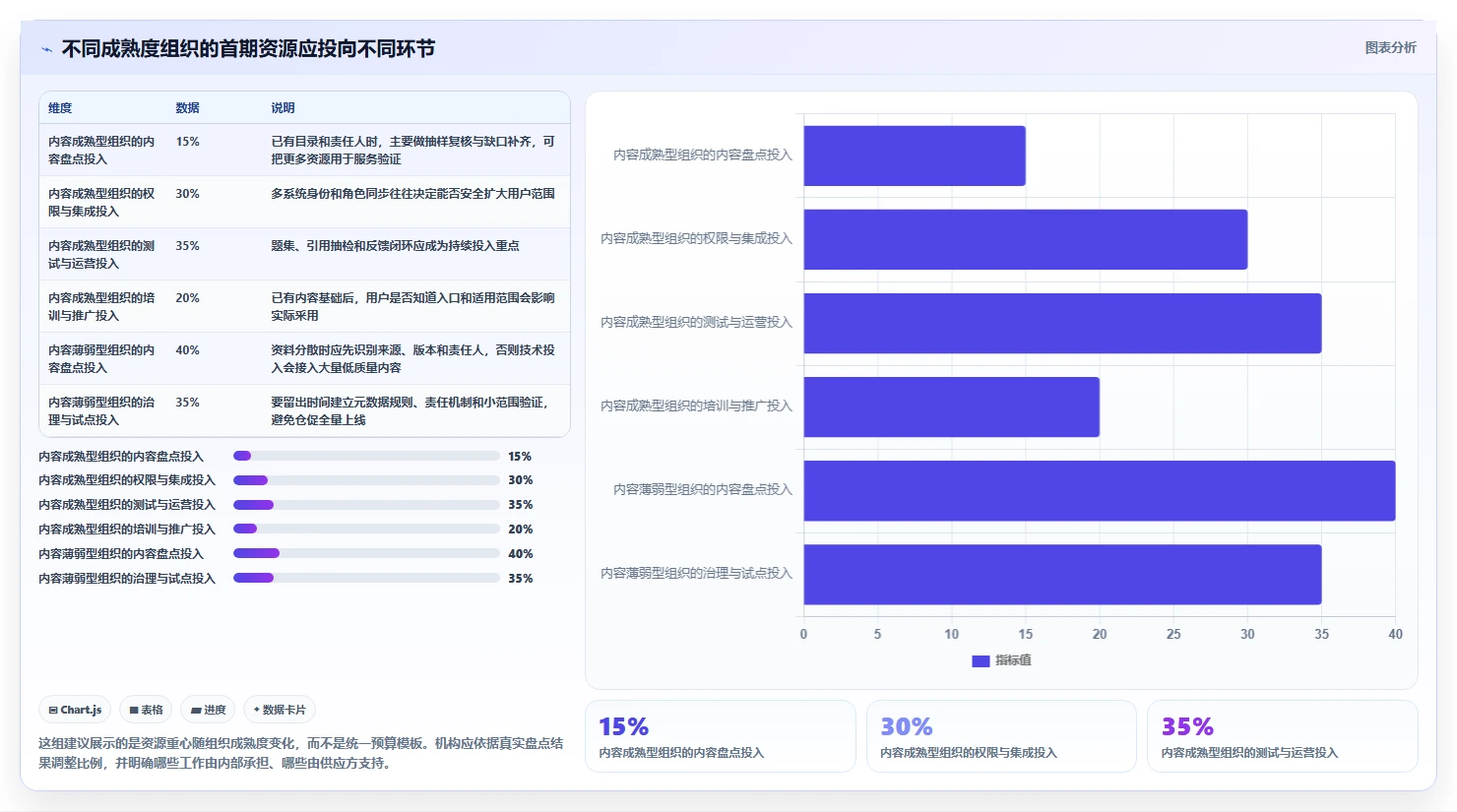
Task: Click the 15% cell in the table
Action: pos(187,142)
